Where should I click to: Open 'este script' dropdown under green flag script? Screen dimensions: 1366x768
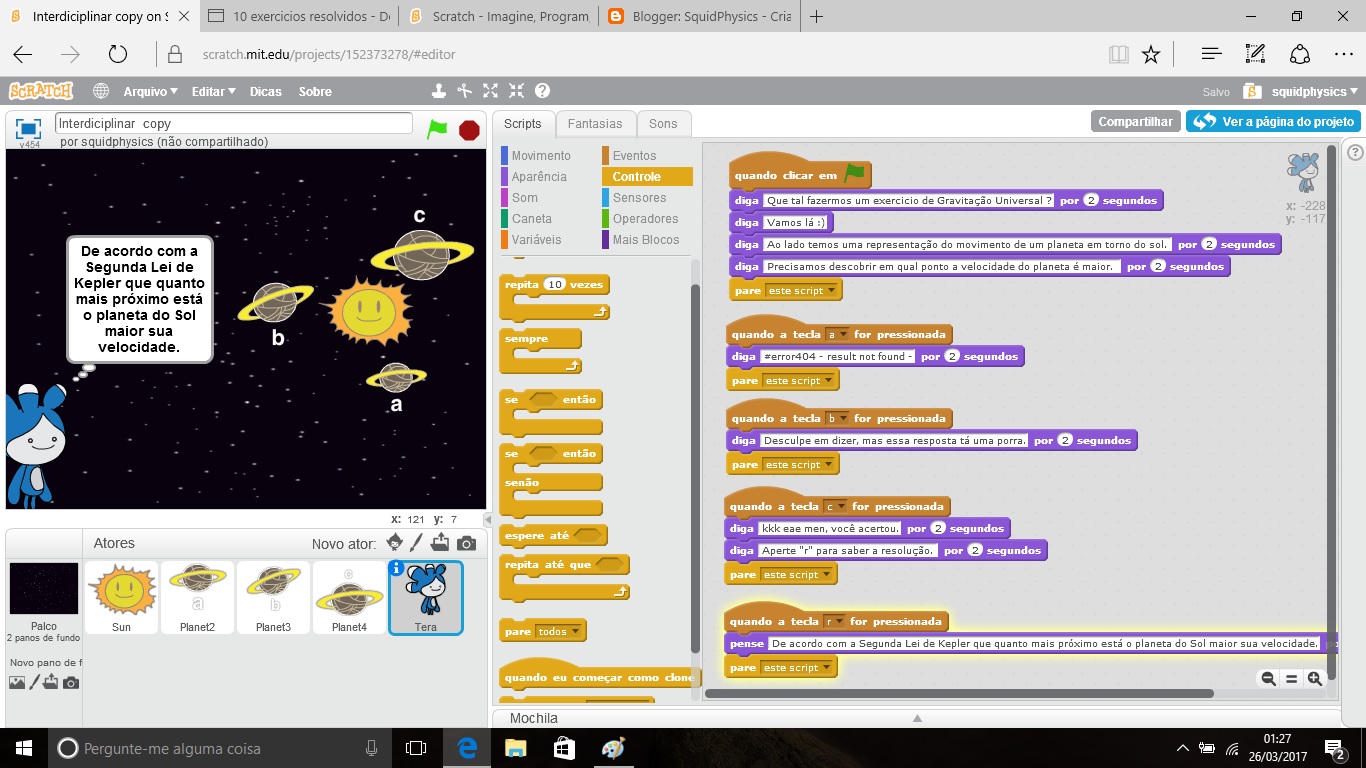(x=801, y=291)
